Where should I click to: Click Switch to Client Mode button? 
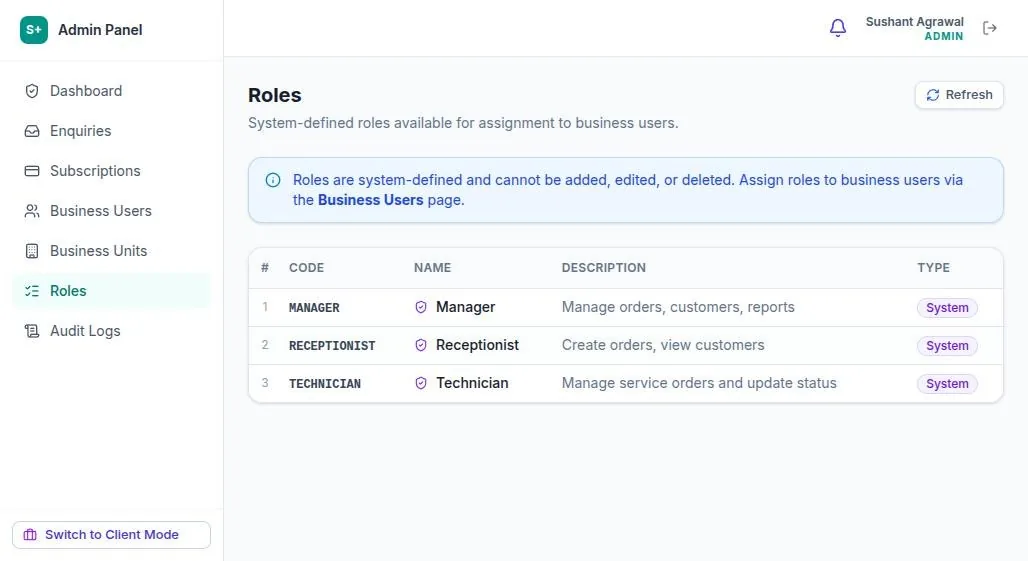(x=111, y=535)
